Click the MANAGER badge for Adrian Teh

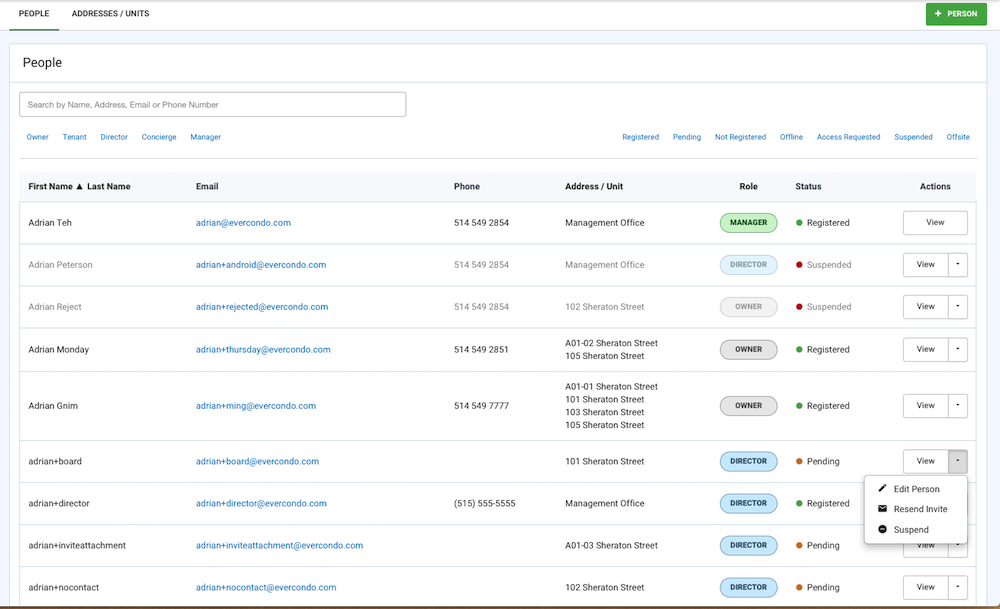(749, 223)
